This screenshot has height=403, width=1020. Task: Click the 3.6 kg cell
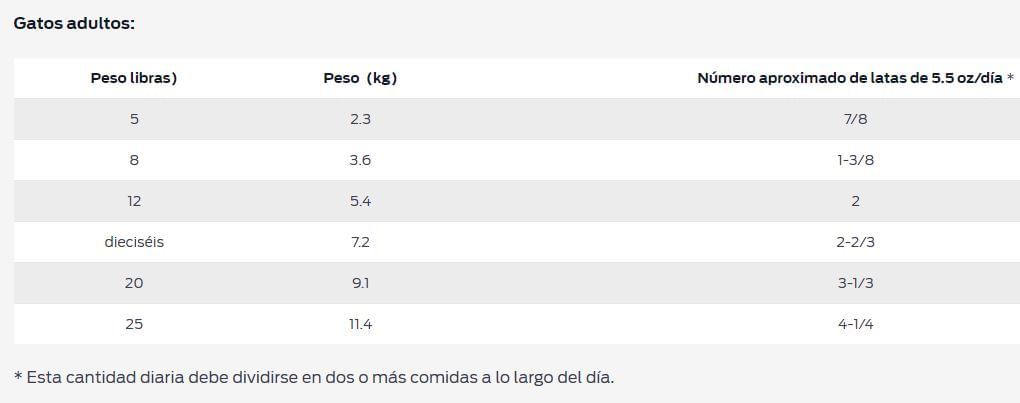coord(360,160)
